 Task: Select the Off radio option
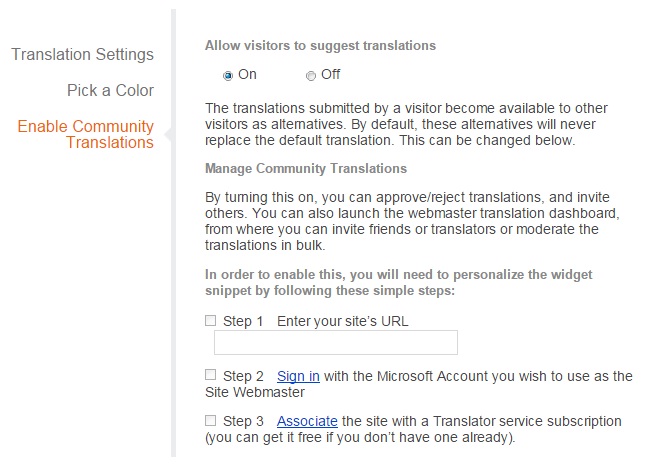pos(311,75)
